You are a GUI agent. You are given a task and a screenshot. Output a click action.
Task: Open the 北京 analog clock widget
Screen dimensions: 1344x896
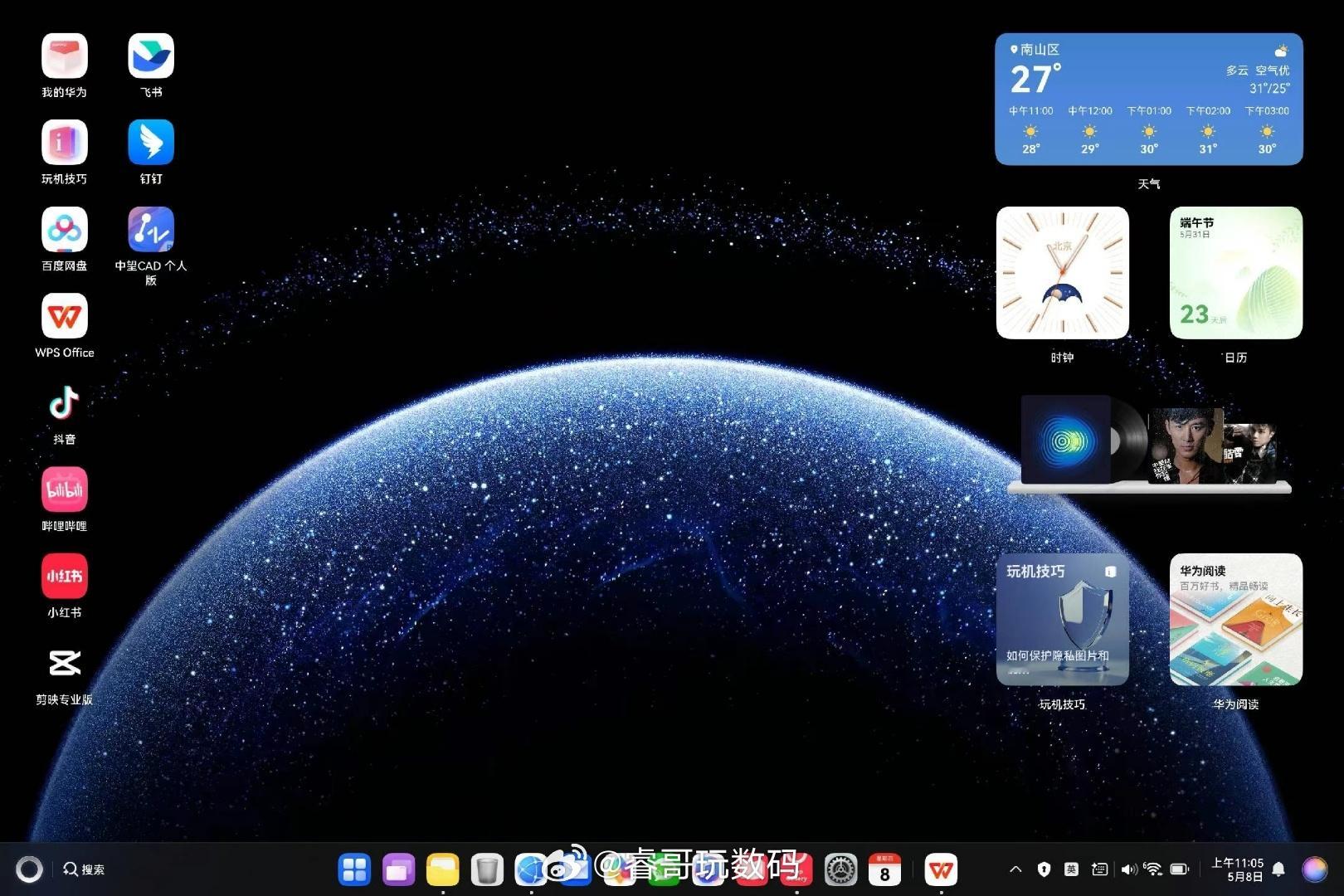point(1063,273)
